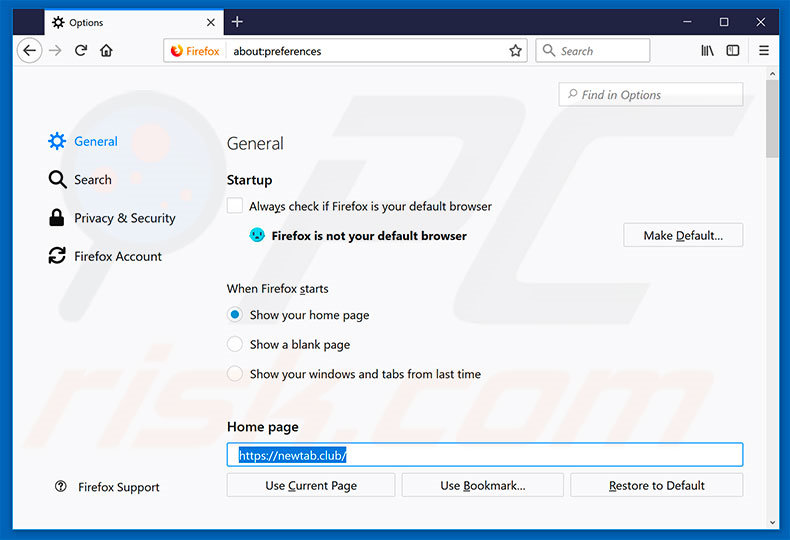Screen dimensions: 790x540
Task: Click the 'When Firefox starts' label
Action: tap(277, 289)
